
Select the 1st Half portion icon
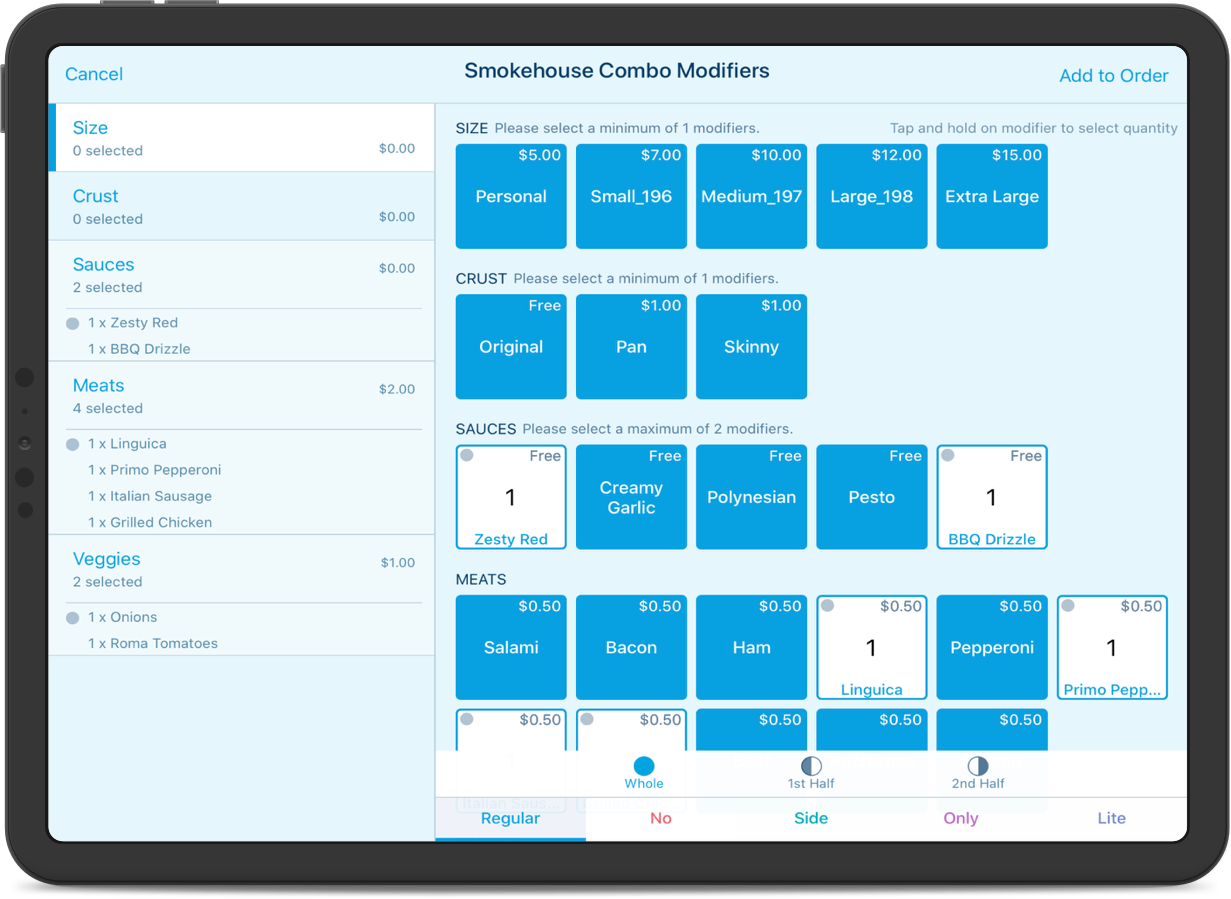[810, 771]
